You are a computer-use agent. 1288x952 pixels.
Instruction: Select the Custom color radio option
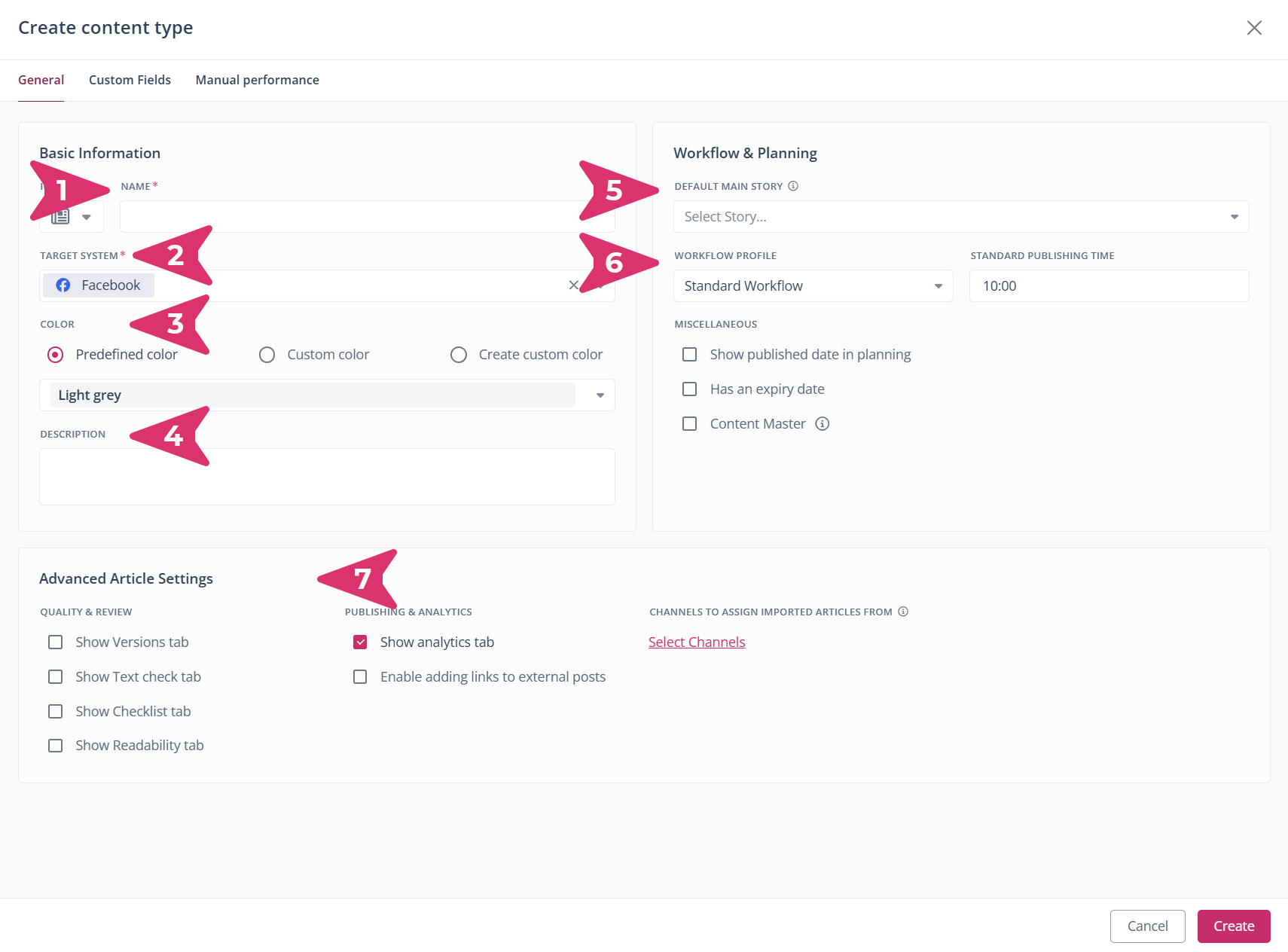click(x=267, y=355)
